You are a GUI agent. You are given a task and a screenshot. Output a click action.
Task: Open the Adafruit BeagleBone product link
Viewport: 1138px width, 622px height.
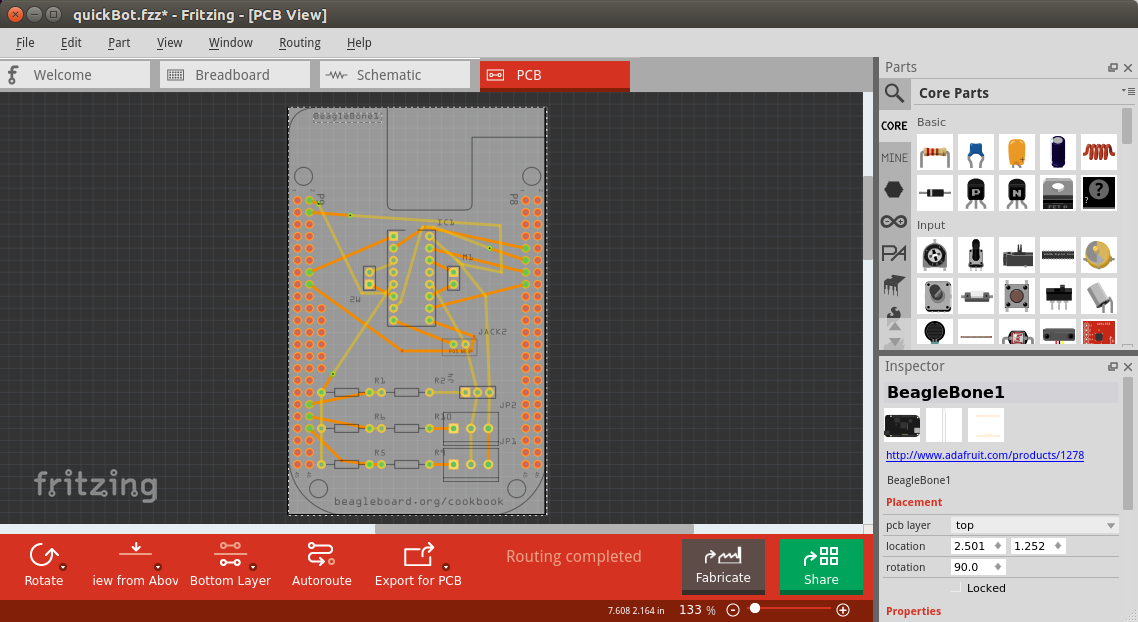tap(986, 455)
